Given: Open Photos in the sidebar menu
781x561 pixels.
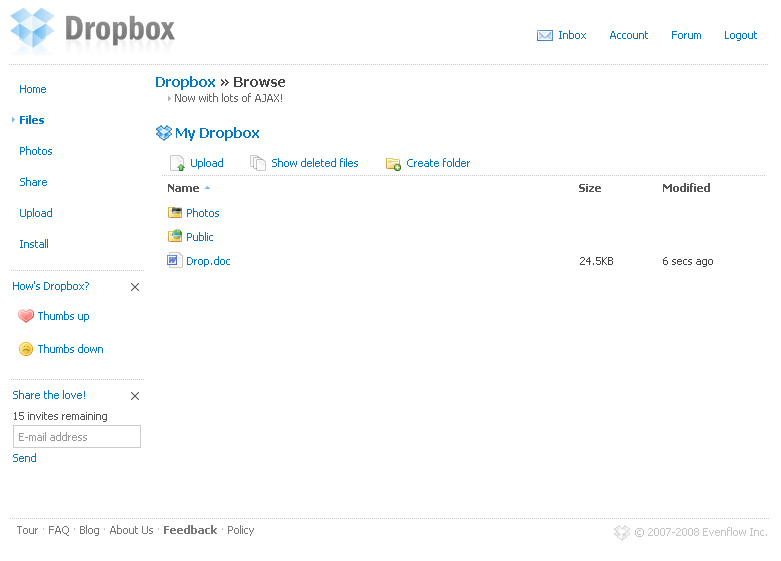Looking at the screenshot, I should 35,151.
